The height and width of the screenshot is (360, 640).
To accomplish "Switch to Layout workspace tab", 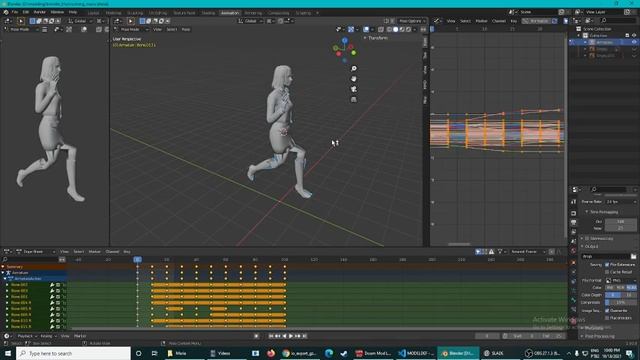I will pyautogui.click(x=93, y=13).
